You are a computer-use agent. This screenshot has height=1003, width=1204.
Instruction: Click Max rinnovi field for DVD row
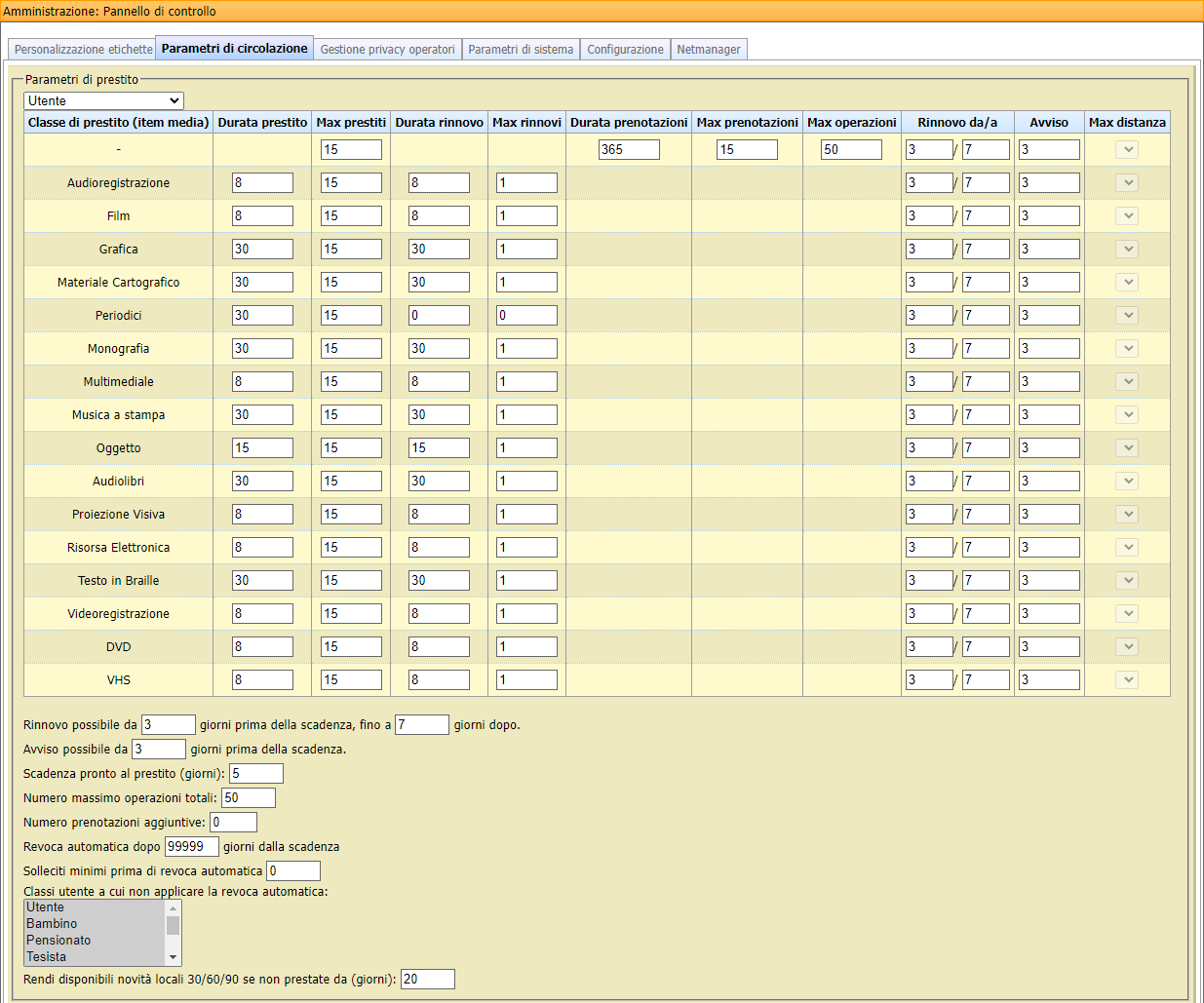[526, 647]
